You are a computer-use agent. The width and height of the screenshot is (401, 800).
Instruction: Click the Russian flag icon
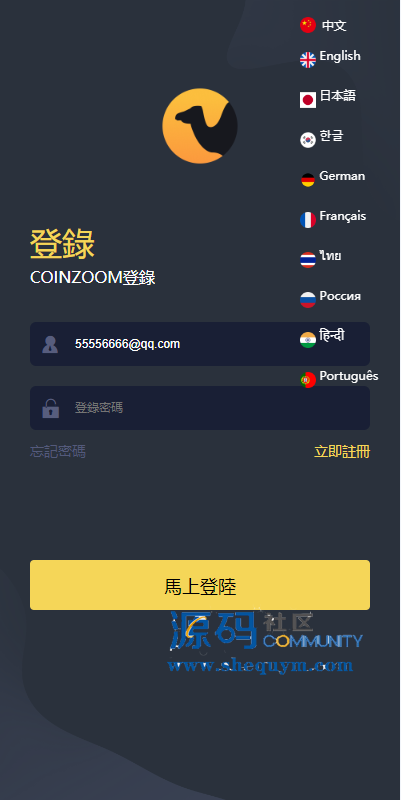point(308,300)
